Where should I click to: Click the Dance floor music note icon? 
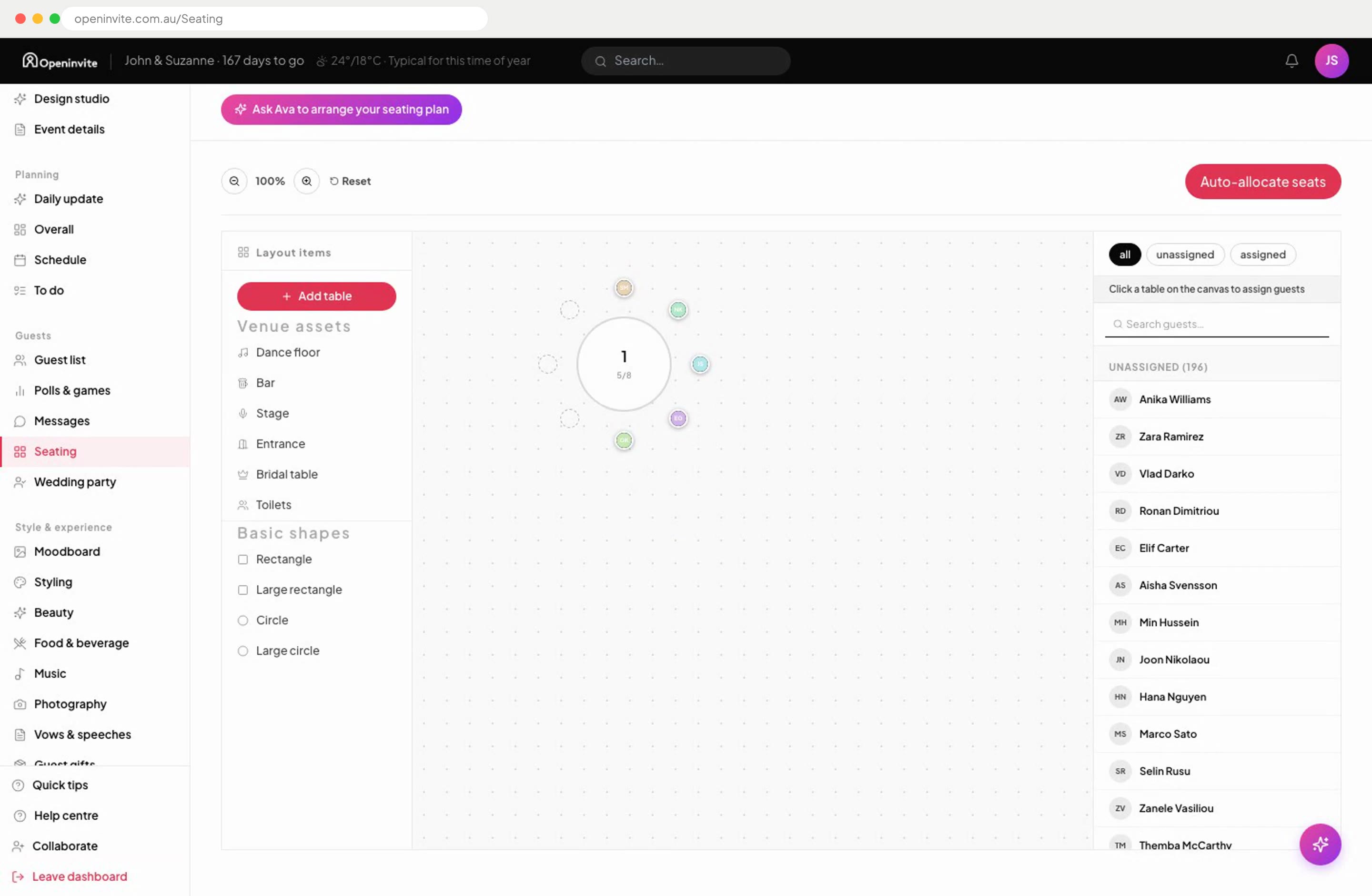[243, 352]
